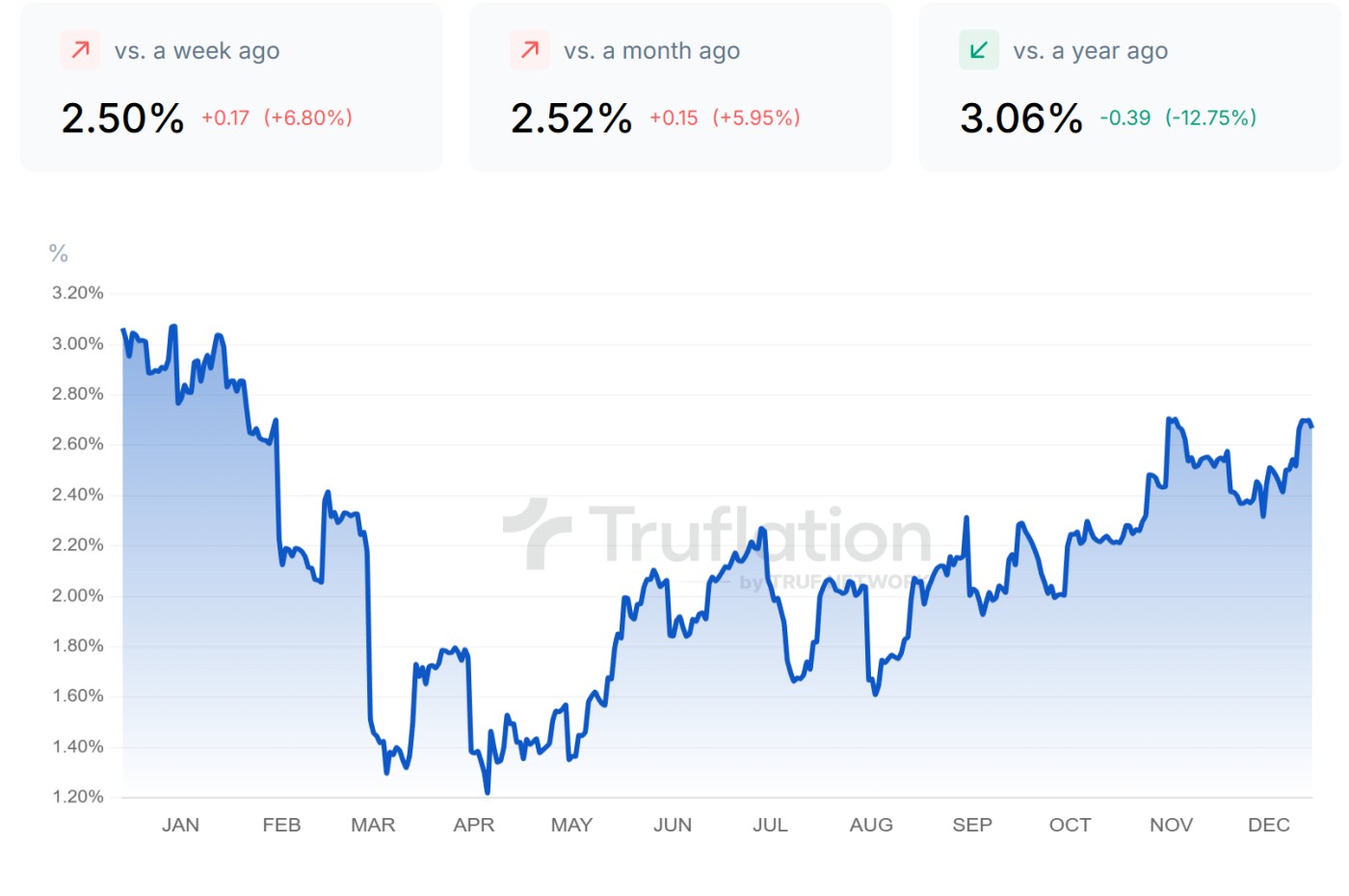Click the 2.52% month-ago value
Viewport: 1349px width, 896px height.
point(571,119)
